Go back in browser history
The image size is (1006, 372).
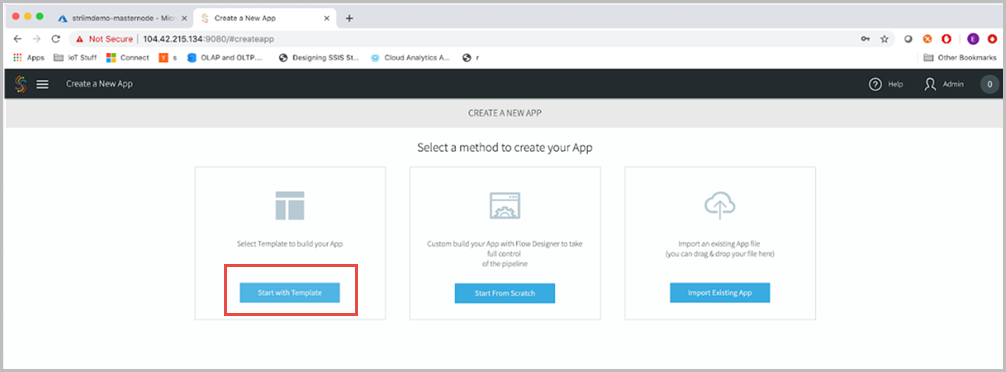pyautogui.click(x=17, y=38)
